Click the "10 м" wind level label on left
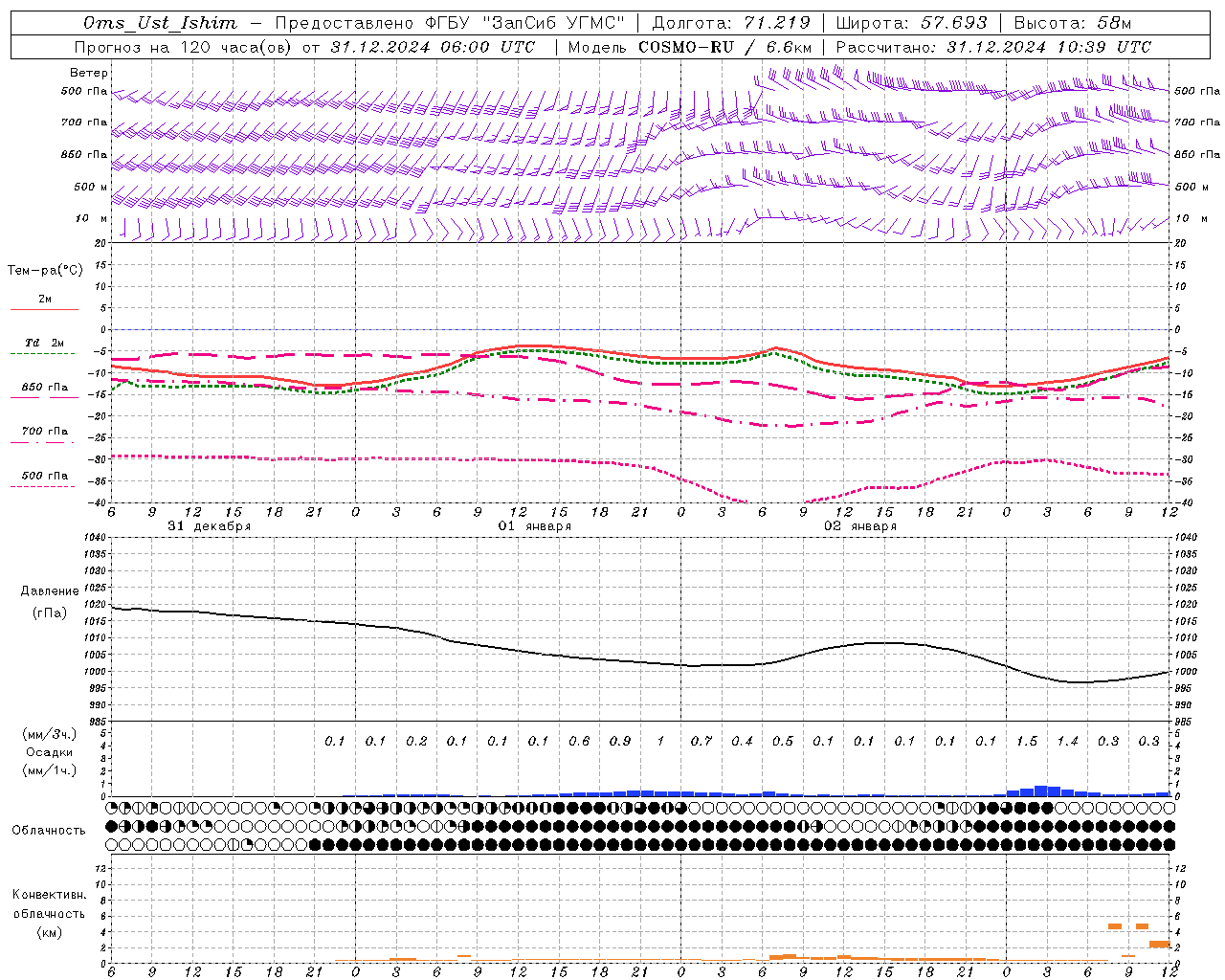The height and width of the screenshot is (980, 1225). pos(91,218)
